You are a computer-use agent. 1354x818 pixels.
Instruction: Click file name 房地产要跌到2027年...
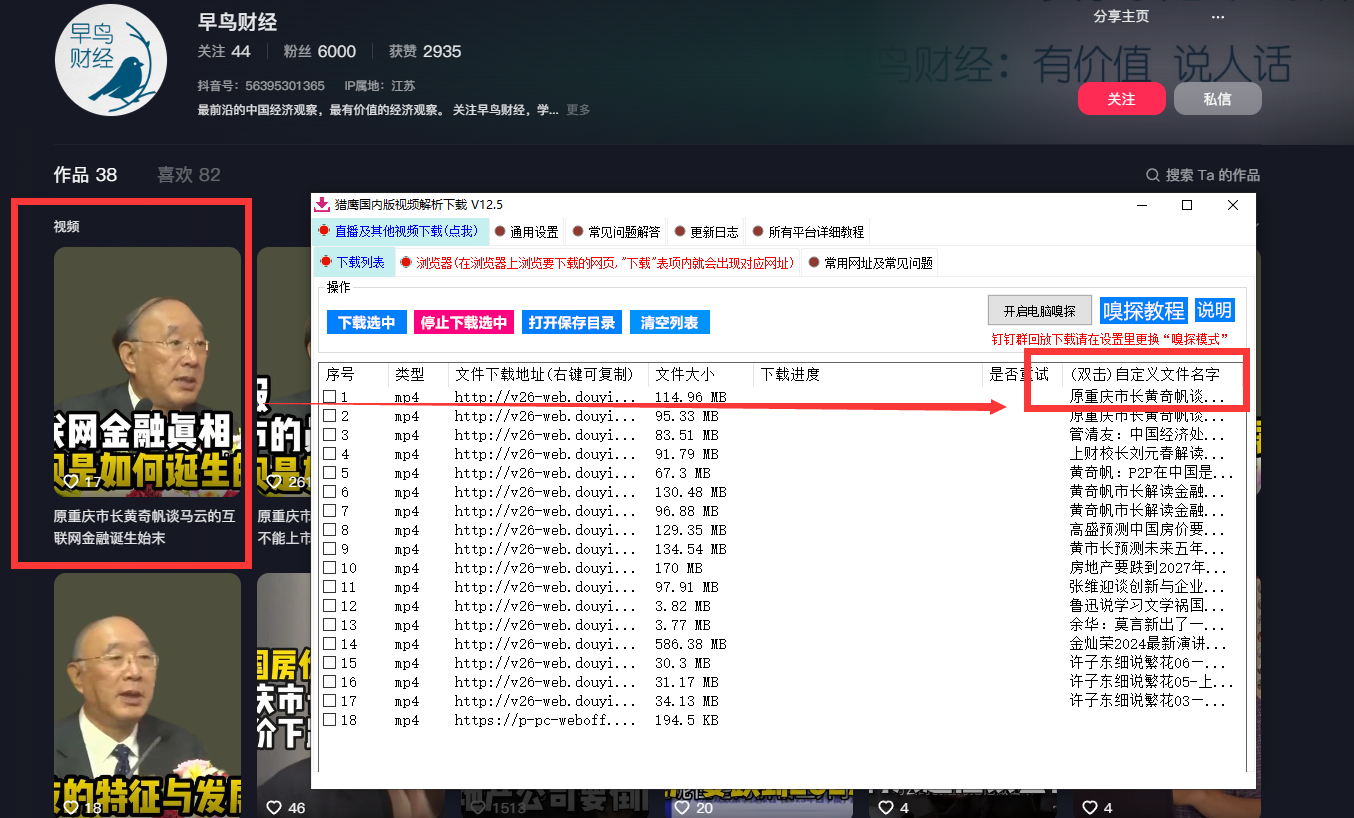[x=1147, y=568]
